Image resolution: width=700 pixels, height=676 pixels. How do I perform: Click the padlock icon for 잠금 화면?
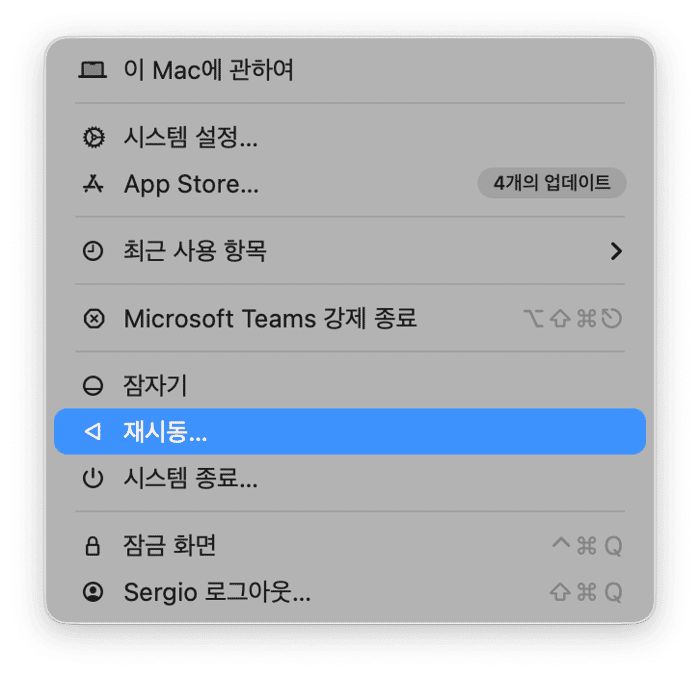click(x=93, y=546)
